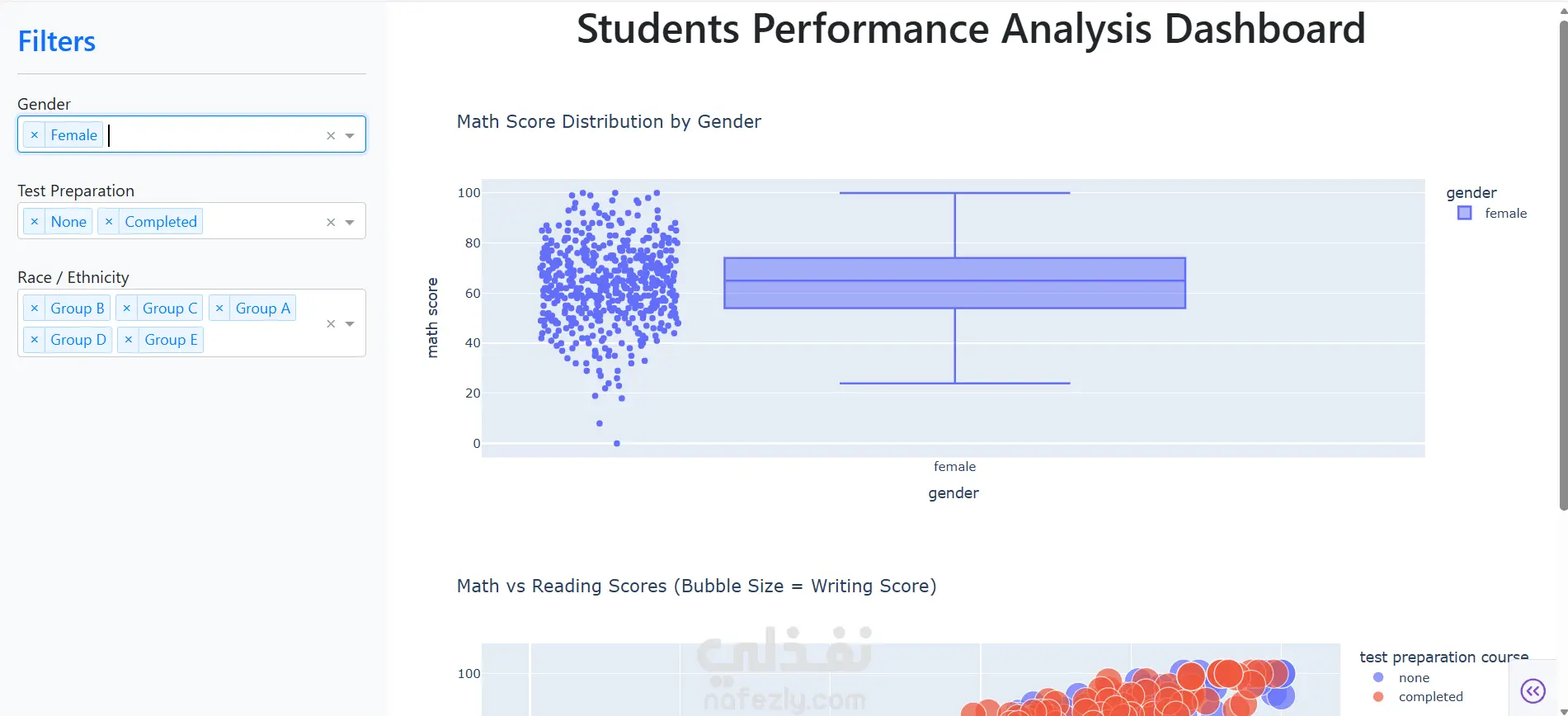Toggle none trace in test preparation legend

(x=1413, y=678)
